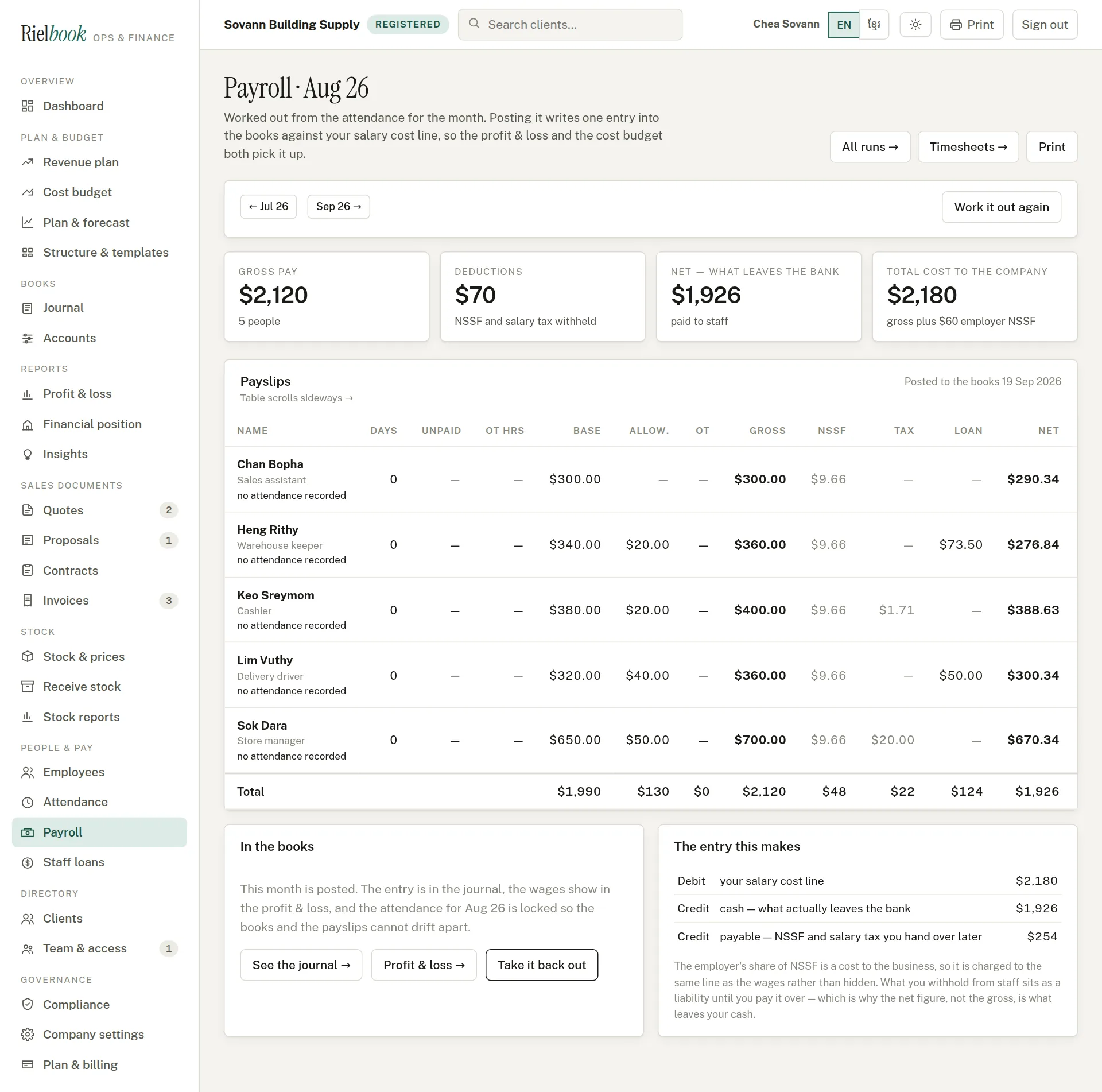This screenshot has height=1092, width=1102.
Task: Click the Journal book icon
Action: tap(28, 308)
